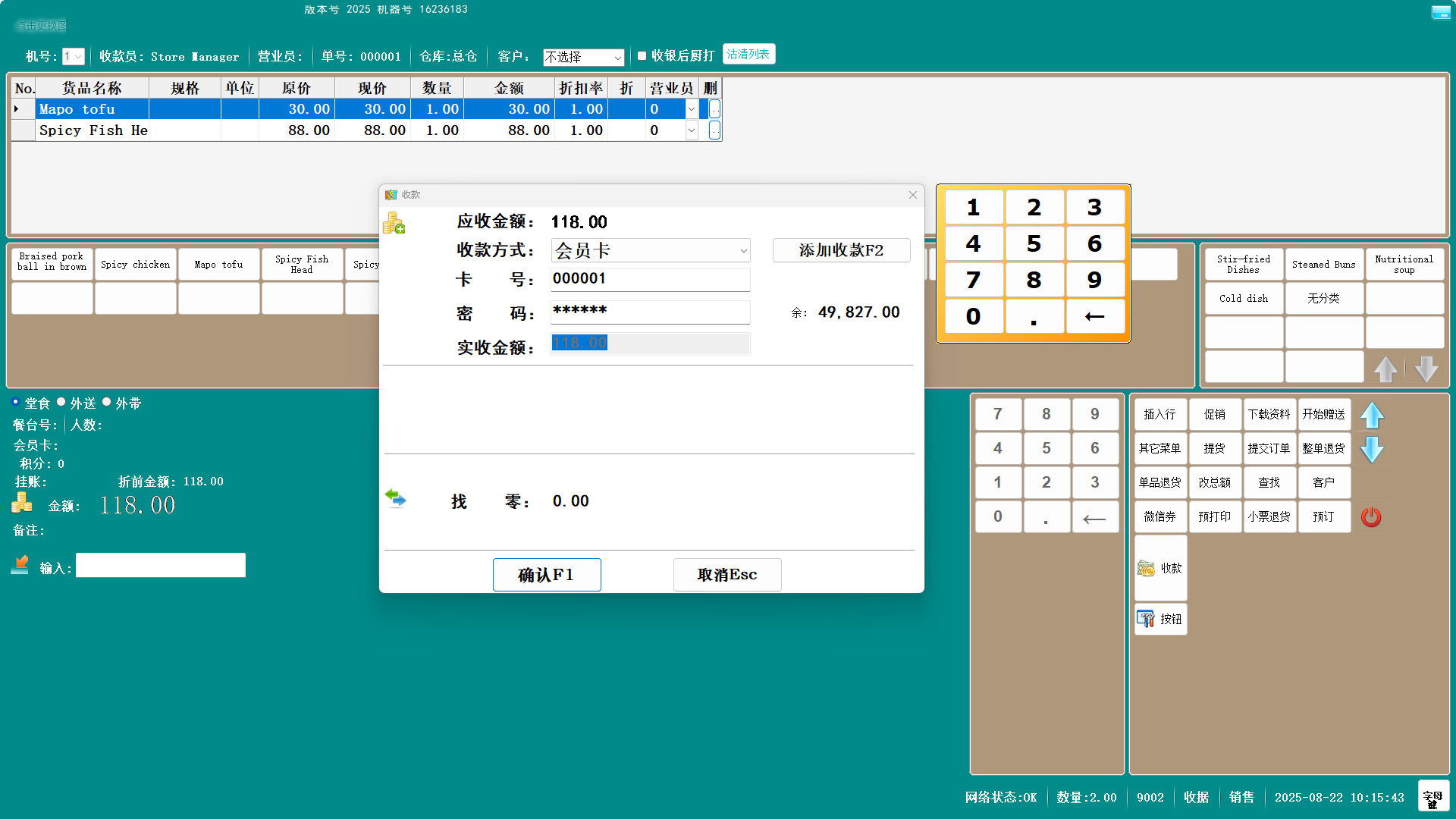Select the Stir-fried Dishes category
The width and height of the screenshot is (1456, 819).
1244,265
